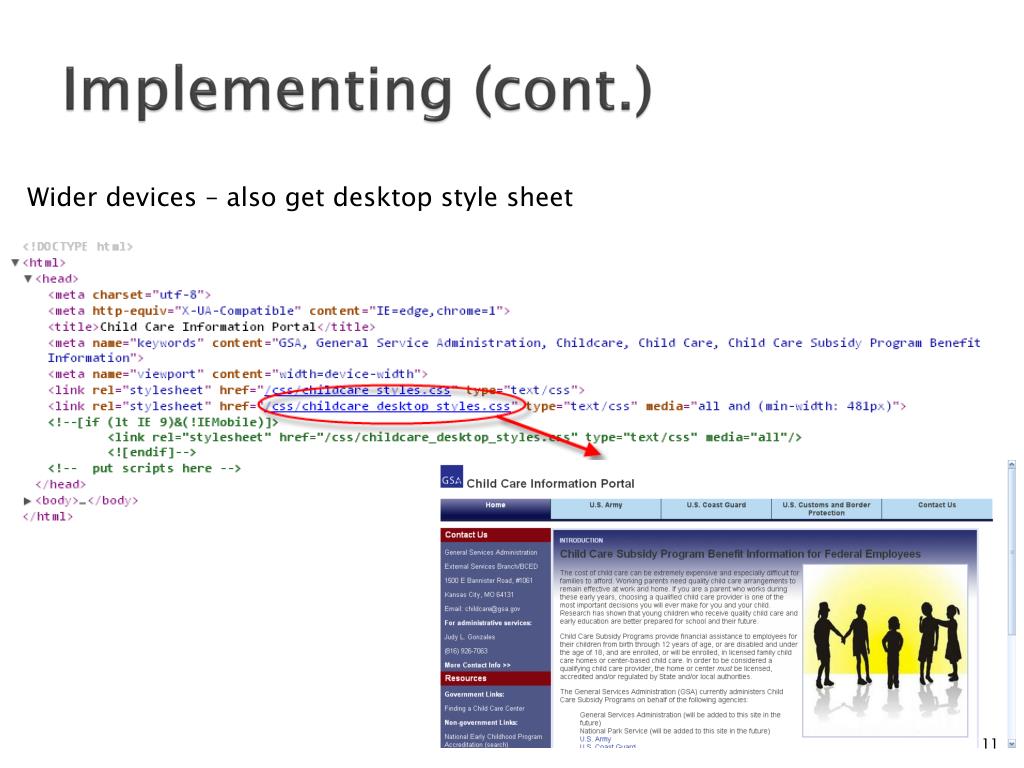The height and width of the screenshot is (768, 1024).
Task: Select the 'put scripts here' comment line
Action: click(x=144, y=468)
